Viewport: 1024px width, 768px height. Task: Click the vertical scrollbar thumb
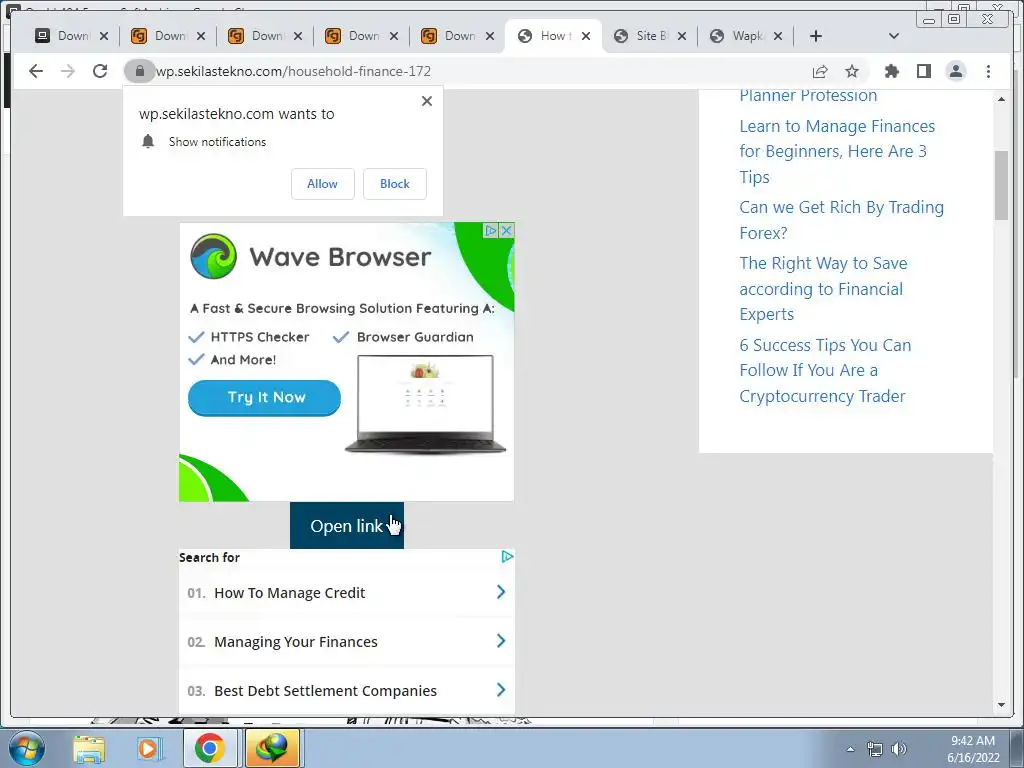1001,185
